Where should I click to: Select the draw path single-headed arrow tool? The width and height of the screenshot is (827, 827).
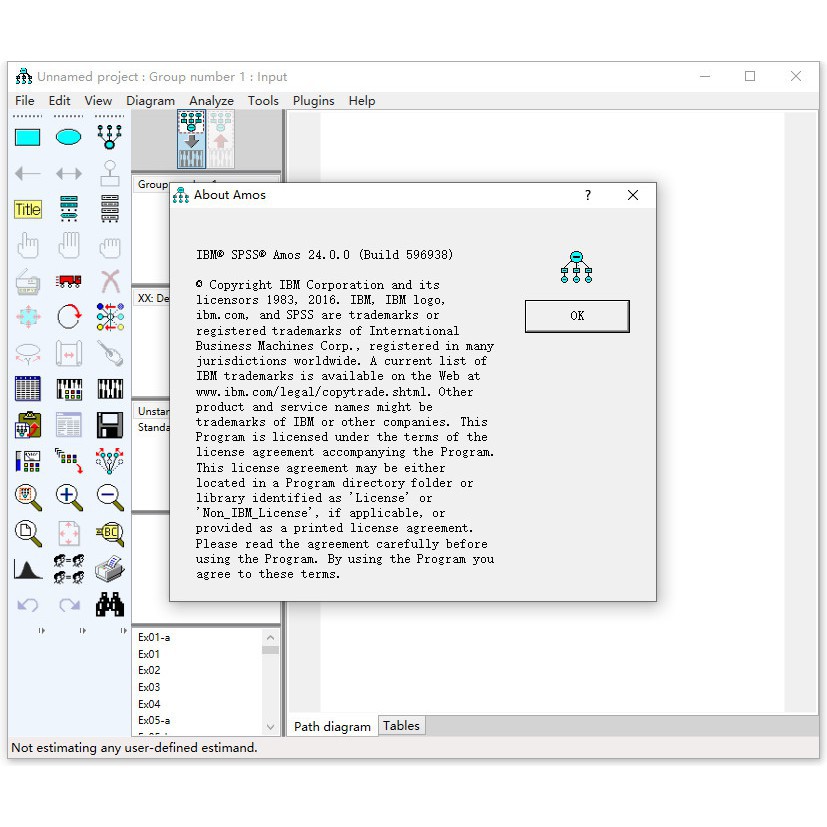coord(27,174)
